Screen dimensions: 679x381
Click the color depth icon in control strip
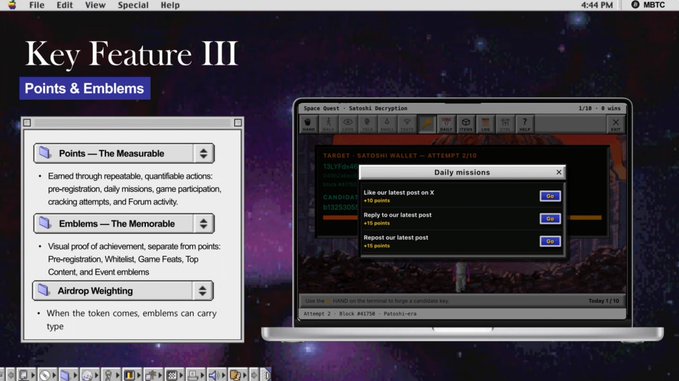coord(129,375)
